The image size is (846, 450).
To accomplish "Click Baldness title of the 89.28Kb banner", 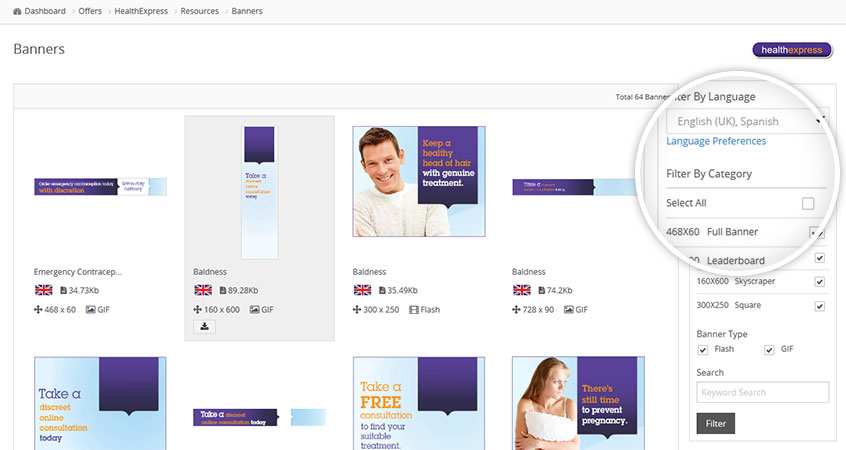I will [x=210, y=272].
